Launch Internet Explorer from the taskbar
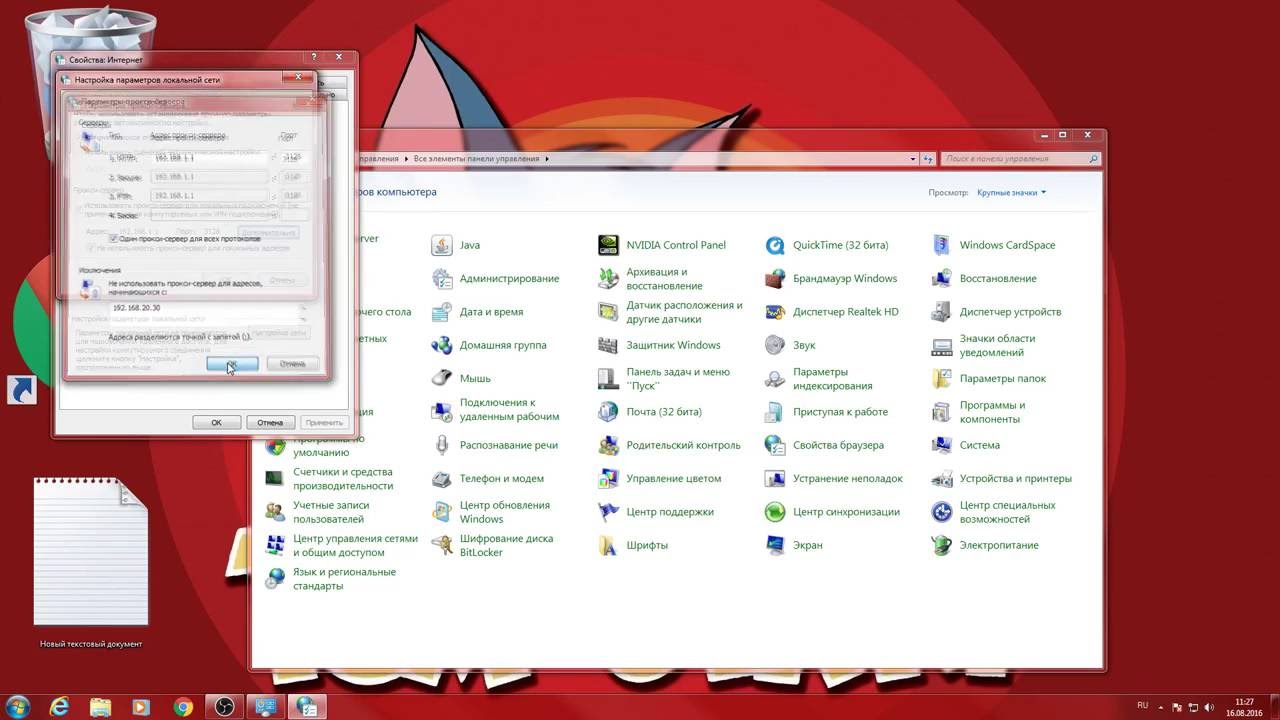The image size is (1280, 720). tap(60, 707)
